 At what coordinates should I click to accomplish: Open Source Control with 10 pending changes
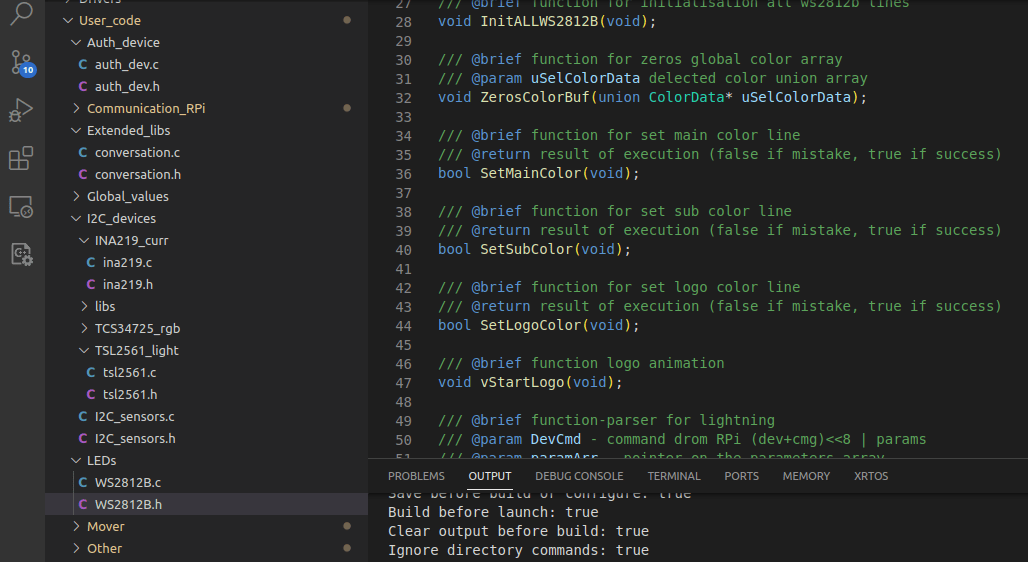coord(22,63)
